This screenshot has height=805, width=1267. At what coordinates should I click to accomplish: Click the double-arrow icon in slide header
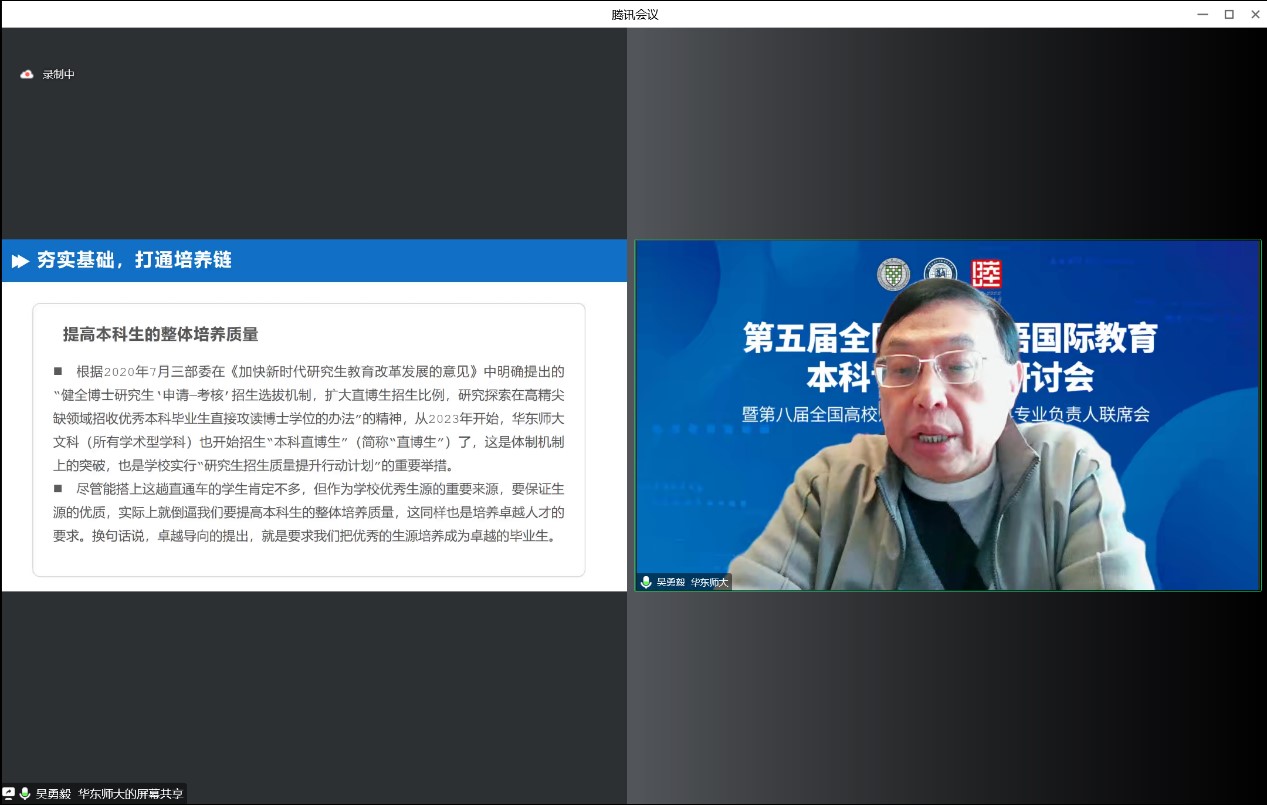(20, 261)
